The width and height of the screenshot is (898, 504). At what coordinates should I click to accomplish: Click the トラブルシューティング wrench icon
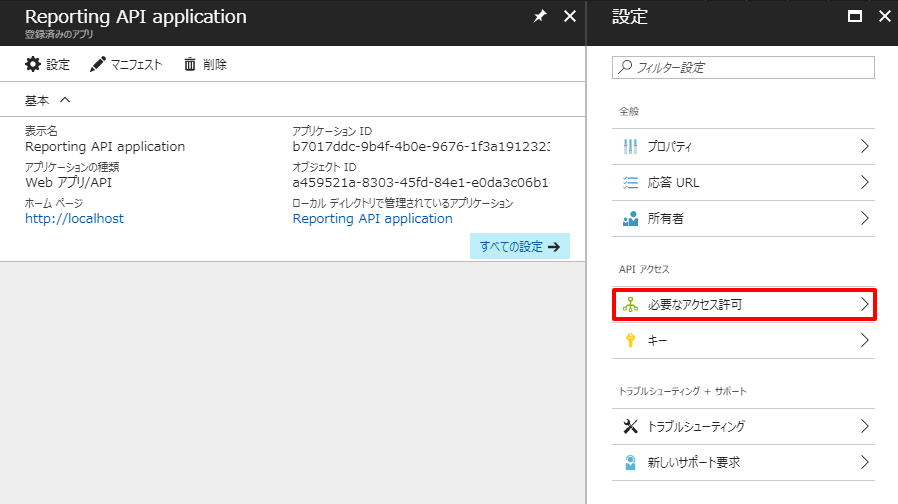[x=630, y=426]
